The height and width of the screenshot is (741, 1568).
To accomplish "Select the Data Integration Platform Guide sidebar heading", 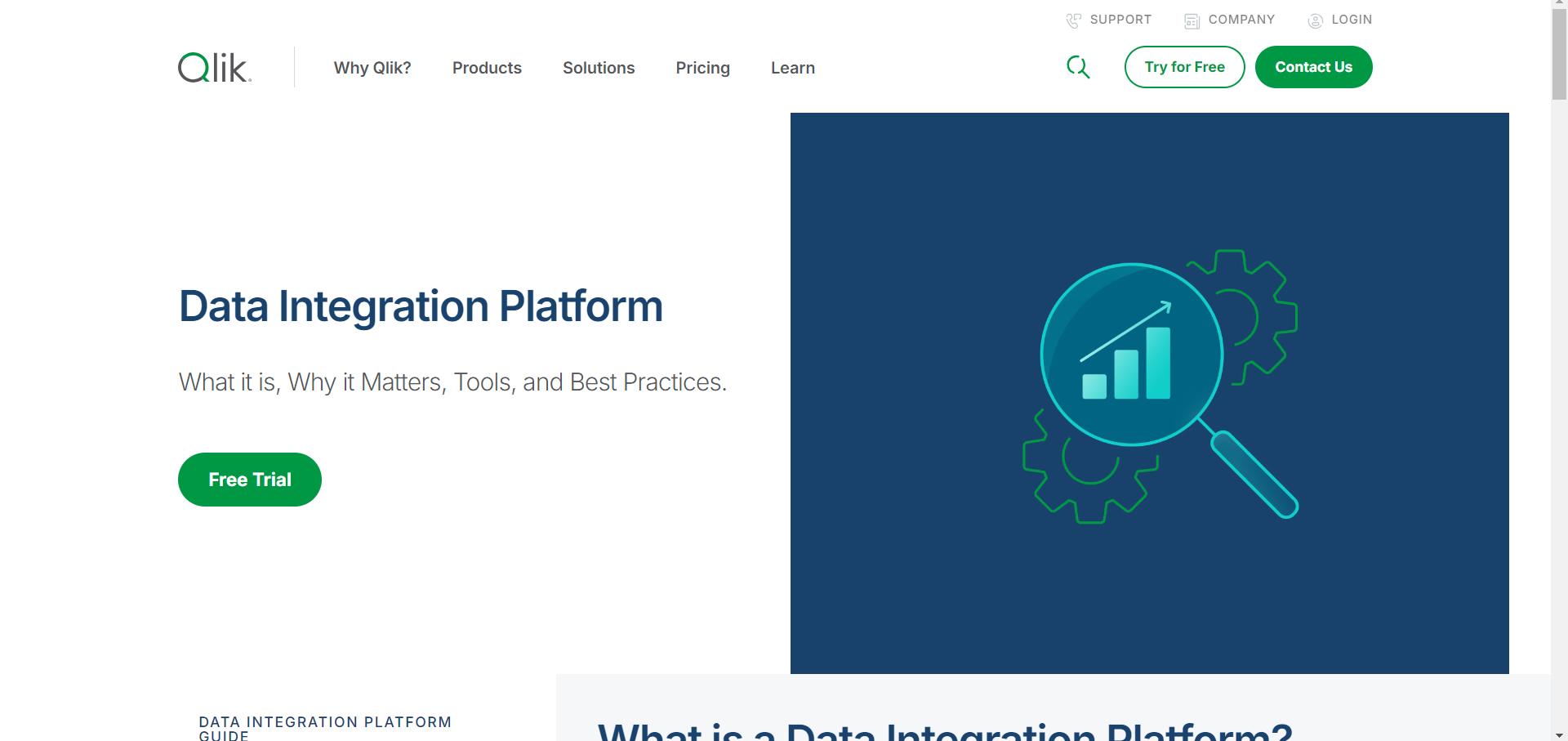I will click(325, 726).
